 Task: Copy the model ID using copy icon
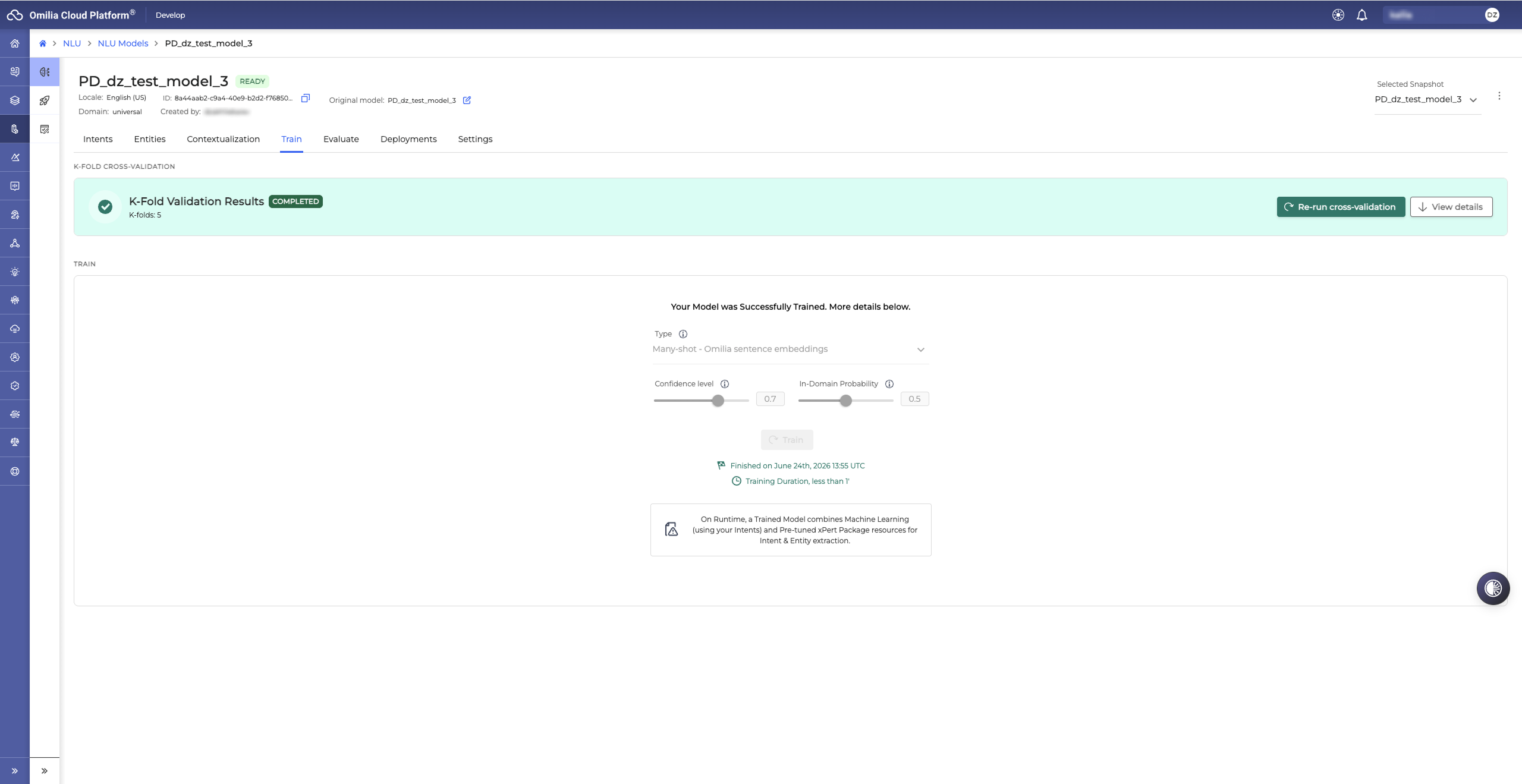click(306, 98)
